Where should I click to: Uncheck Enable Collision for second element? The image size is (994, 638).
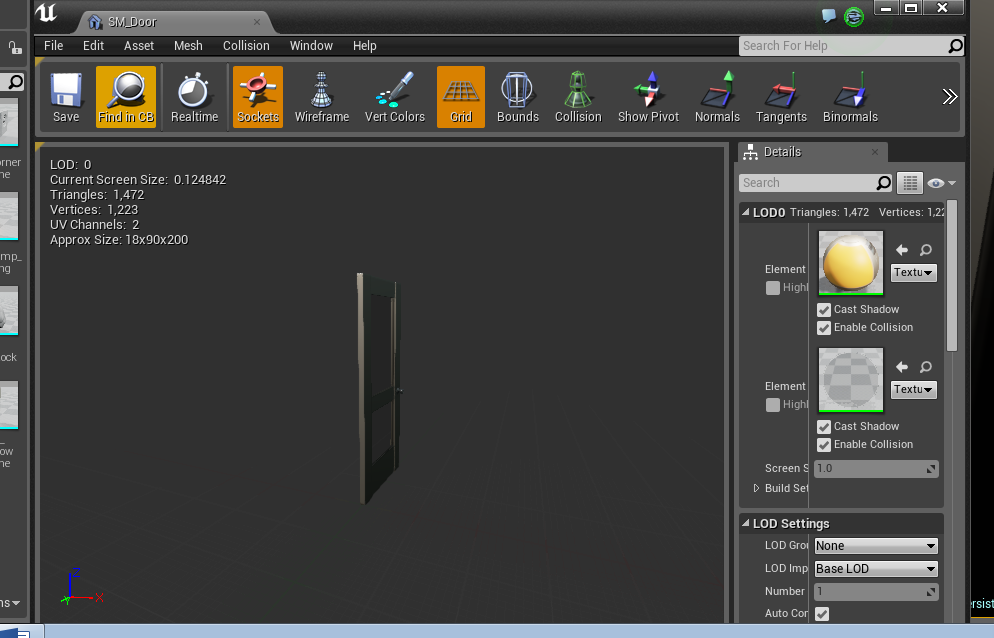coord(823,444)
